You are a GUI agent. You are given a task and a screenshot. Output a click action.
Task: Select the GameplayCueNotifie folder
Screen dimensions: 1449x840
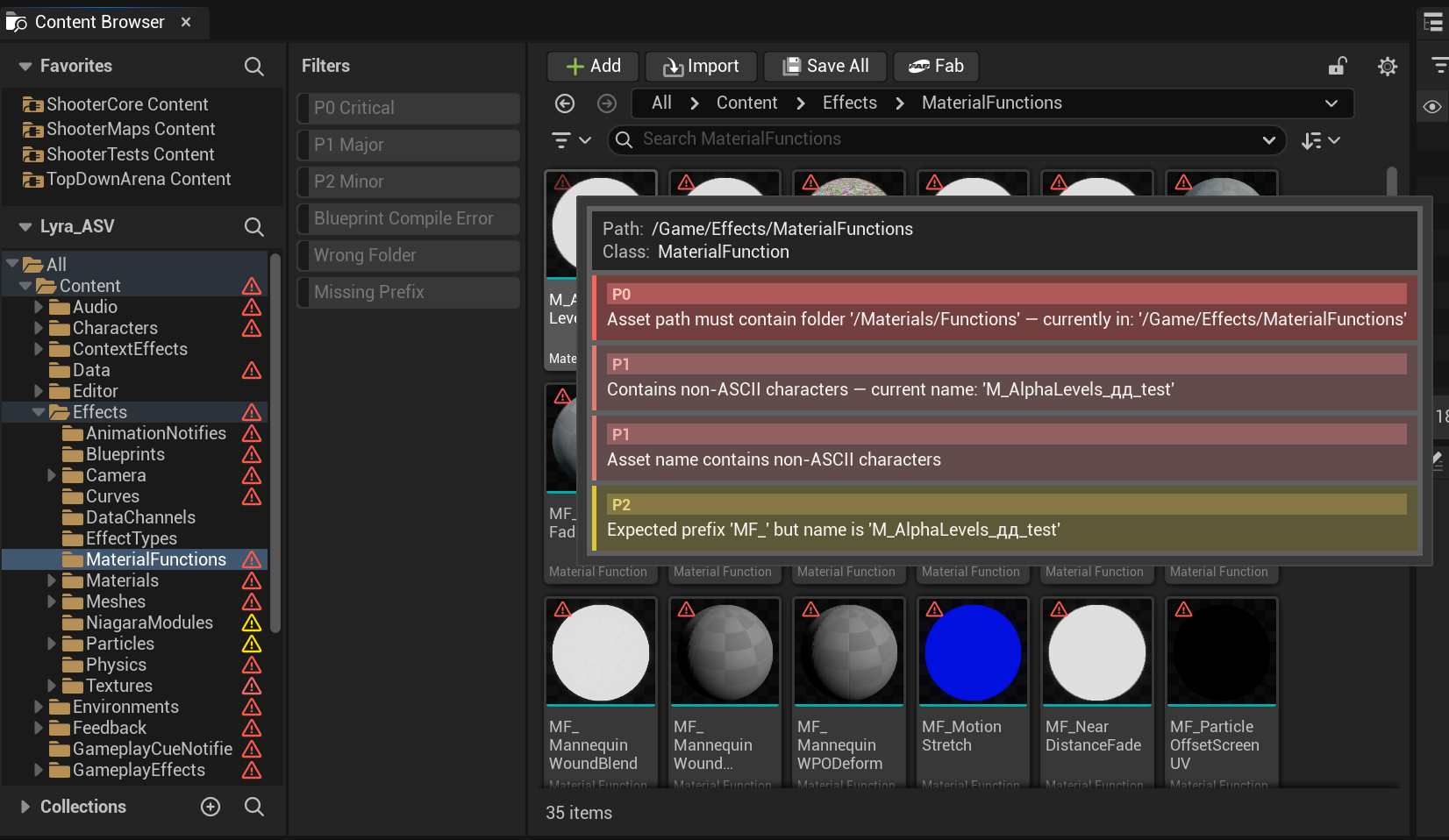pos(153,749)
